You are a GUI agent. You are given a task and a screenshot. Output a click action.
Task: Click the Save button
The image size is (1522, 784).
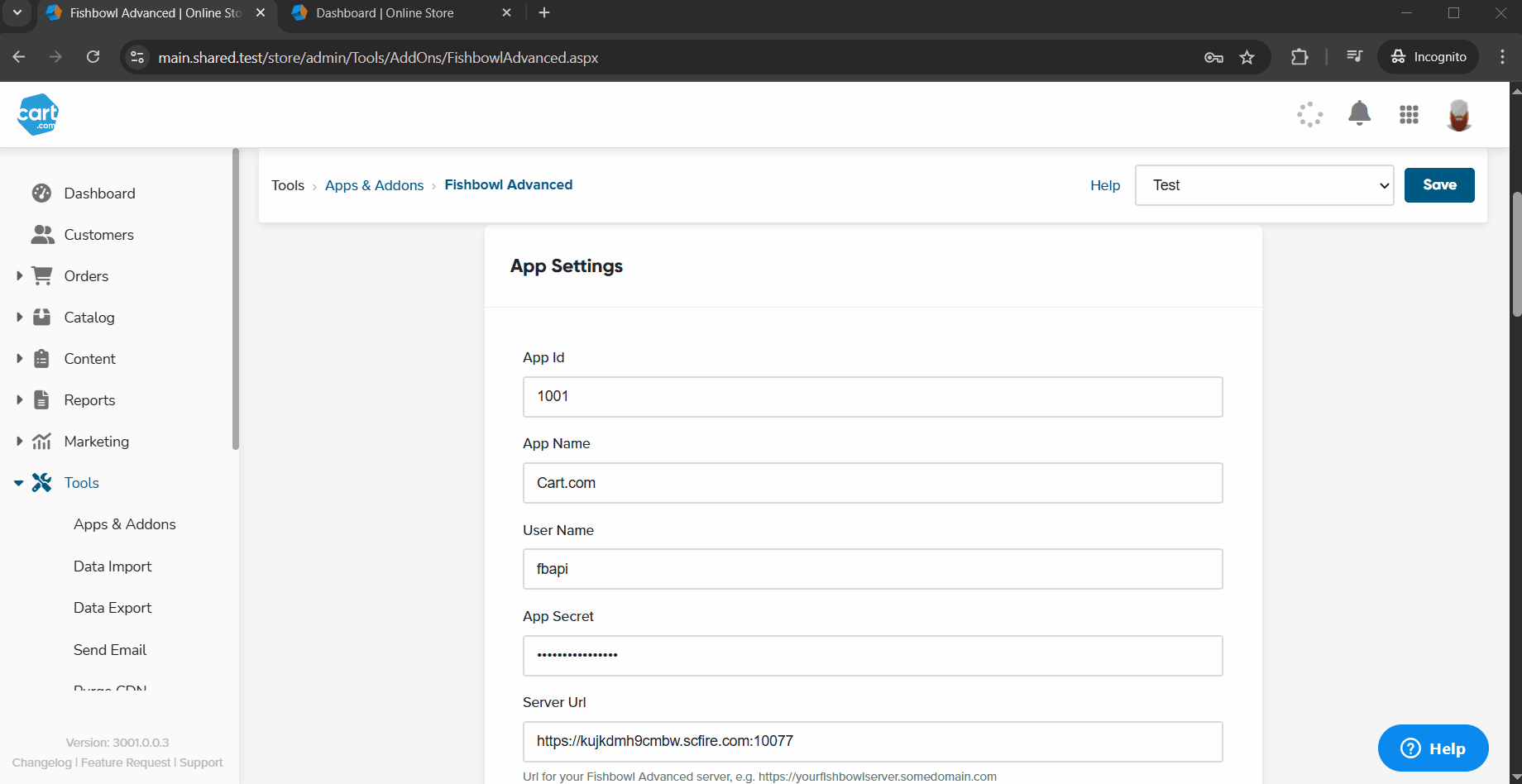pyautogui.click(x=1439, y=185)
